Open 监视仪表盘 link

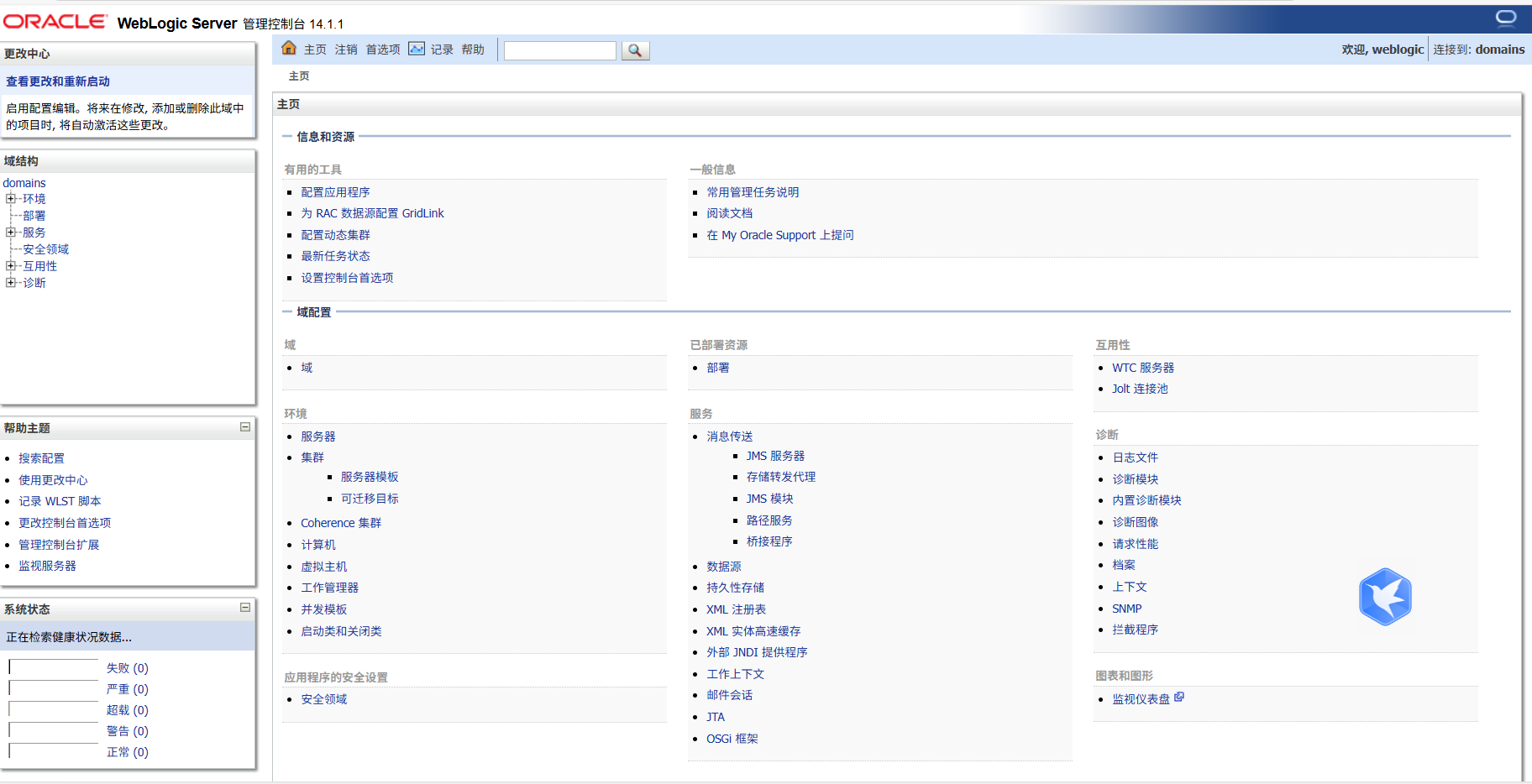[x=1141, y=699]
